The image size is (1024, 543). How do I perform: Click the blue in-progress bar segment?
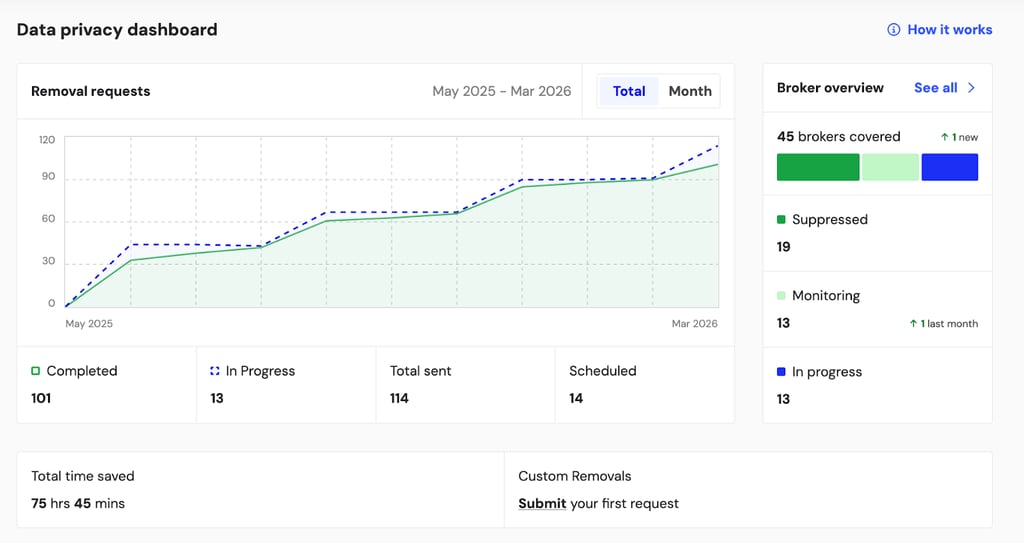pyautogui.click(x=950, y=167)
